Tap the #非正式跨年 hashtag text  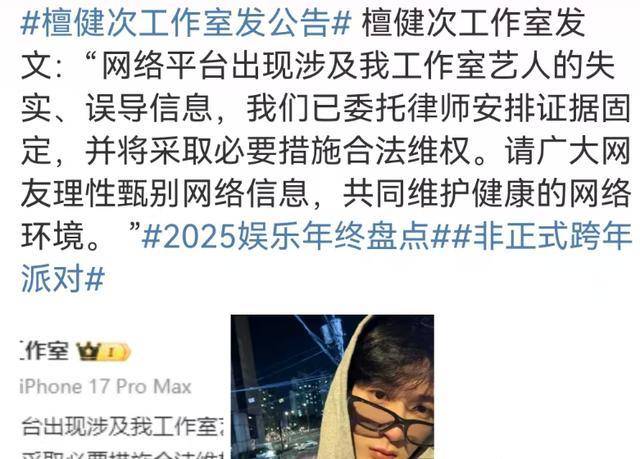click(541, 237)
